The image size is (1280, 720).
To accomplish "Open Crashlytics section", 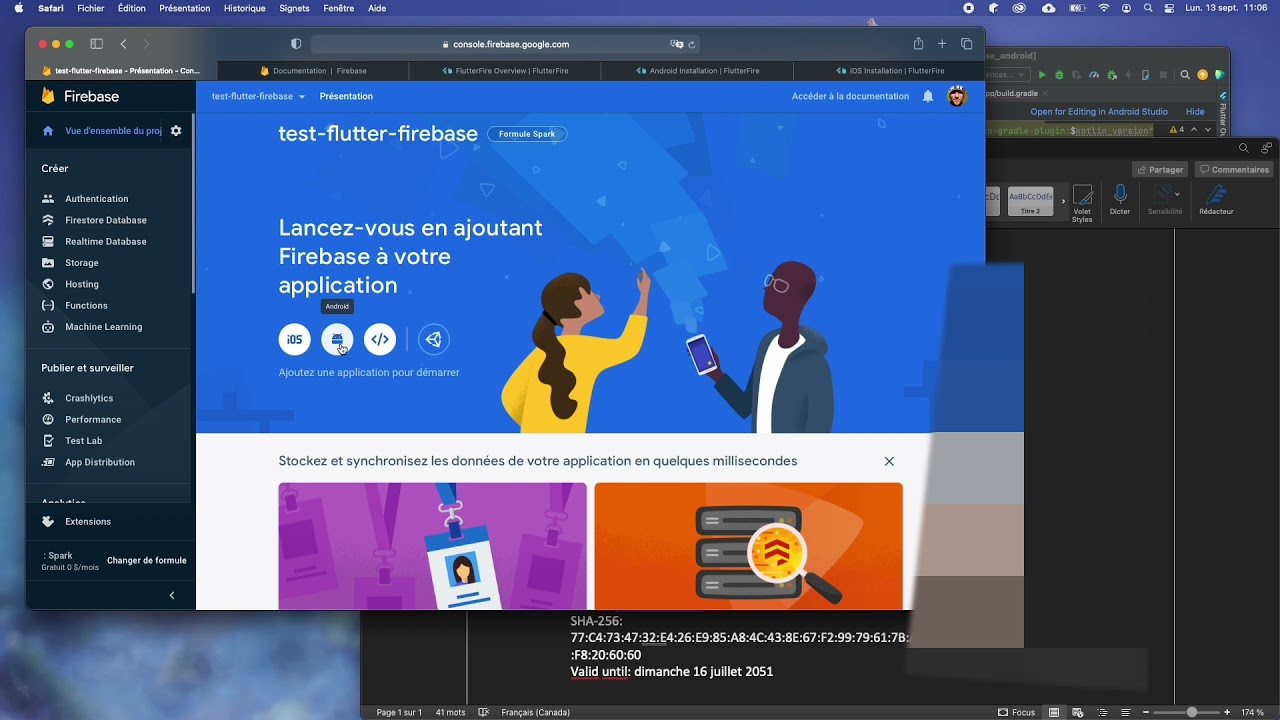I will click(x=77, y=398).
